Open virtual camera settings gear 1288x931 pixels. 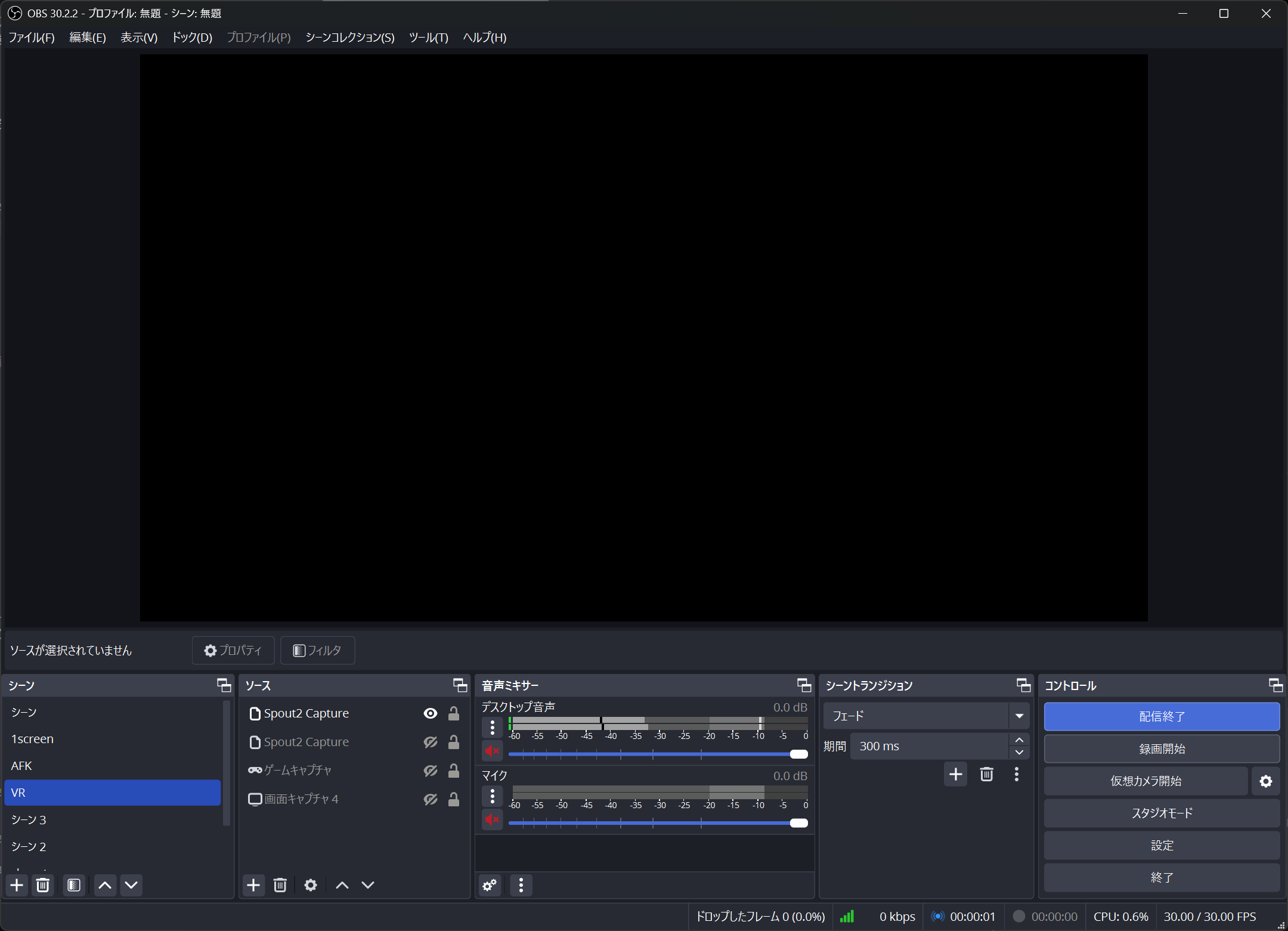1265,781
